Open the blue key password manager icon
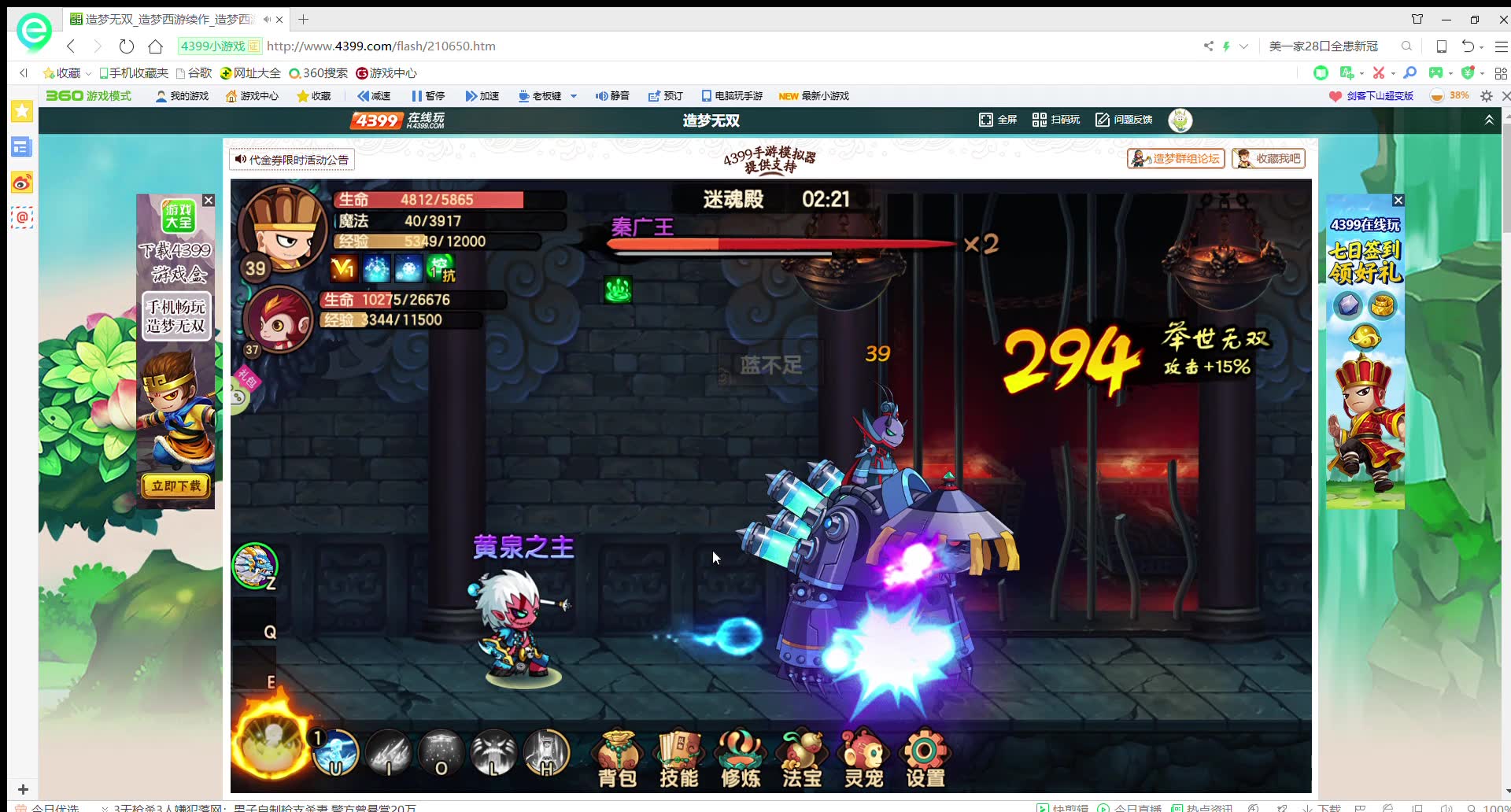Viewport: 1511px width, 812px height. (1409, 73)
